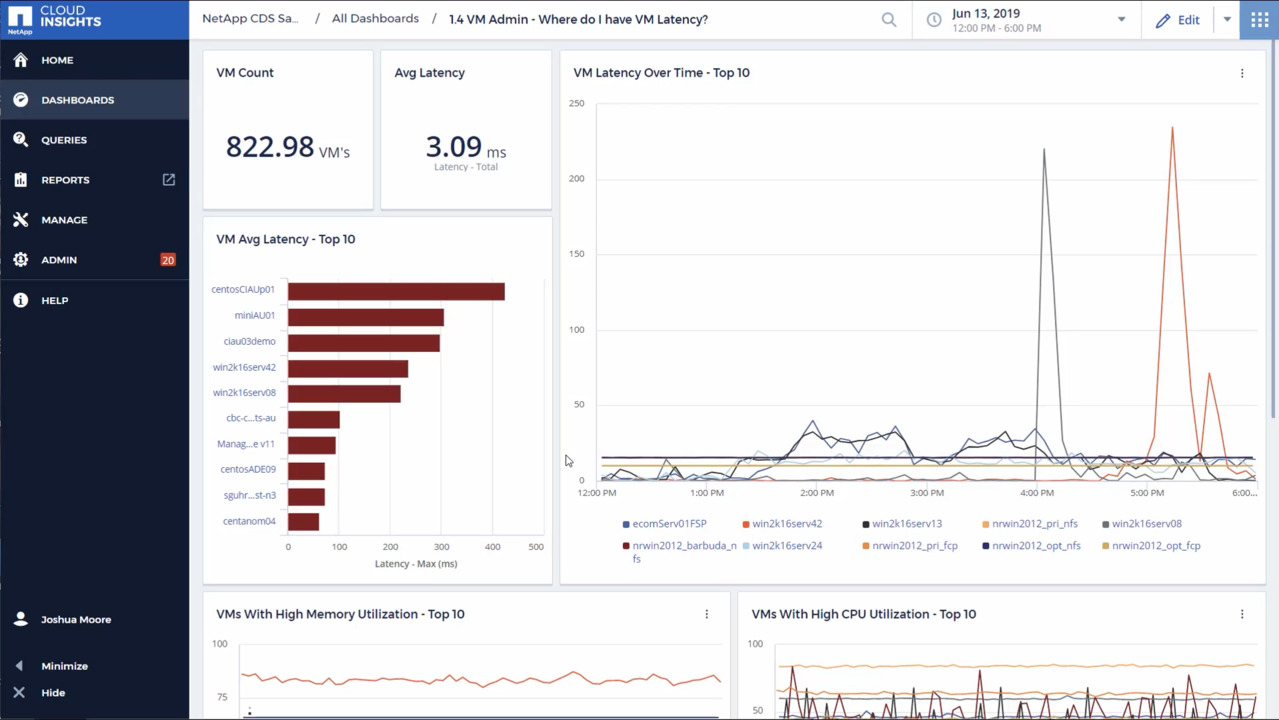The height and width of the screenshot is (720, 1279).
Task: Click the Admin notification badge showing 20
Action: 167,260
